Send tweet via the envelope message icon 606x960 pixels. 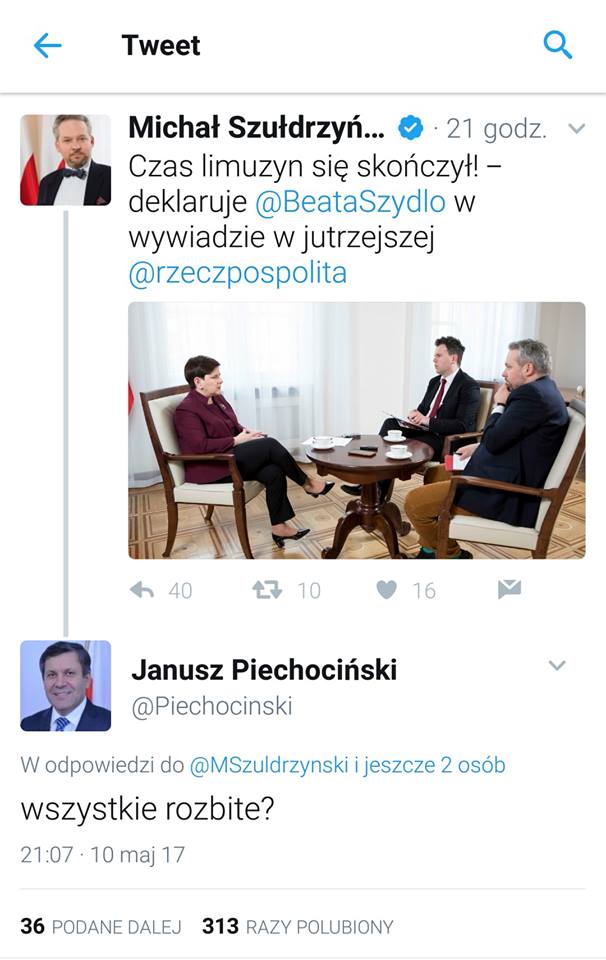coord(509,589)
